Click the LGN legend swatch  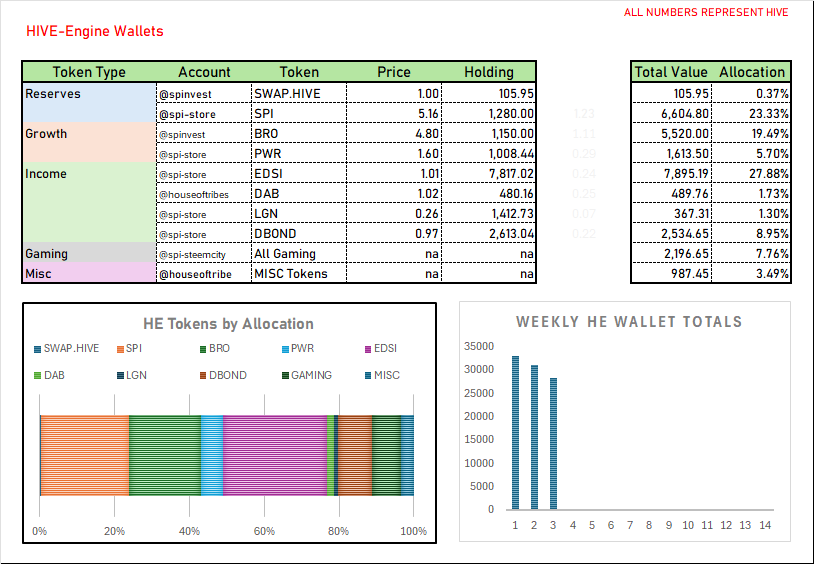click(x=120, y=375)
